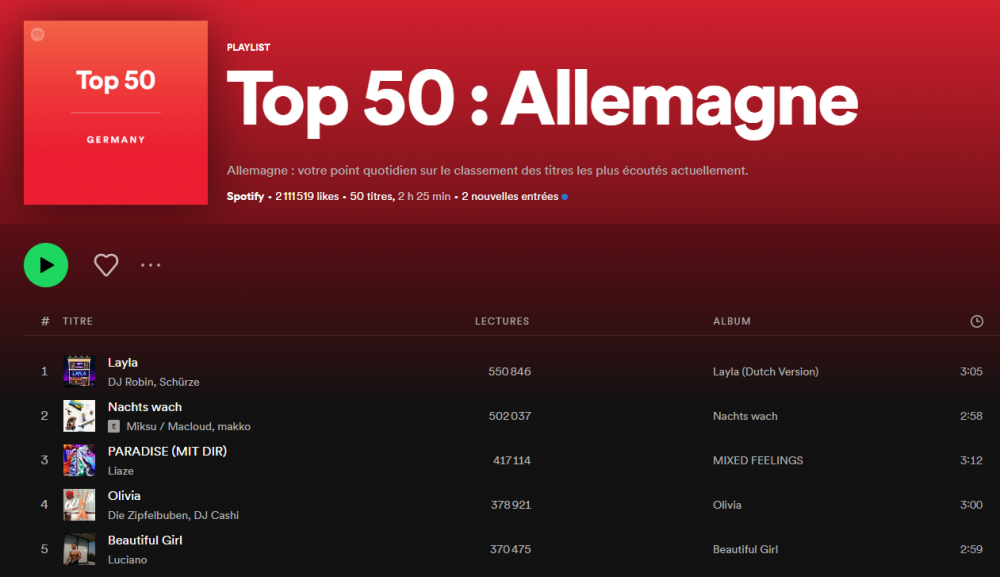Click the 2 111 519 likes text
Screen dimensions: 1000x577
[x=307, y=196]
